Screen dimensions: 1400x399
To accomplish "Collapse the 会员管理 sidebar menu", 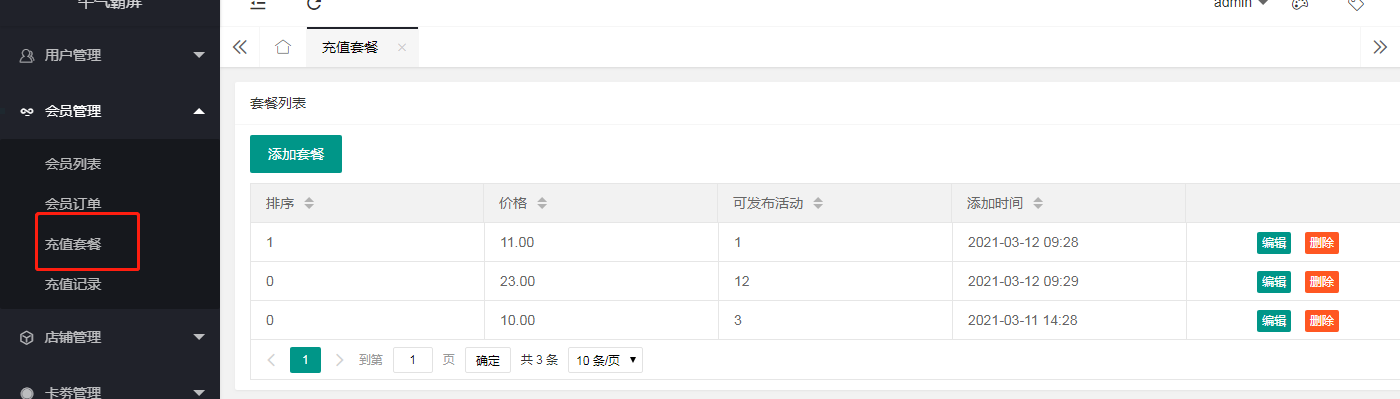I will [x=110, y=111].
